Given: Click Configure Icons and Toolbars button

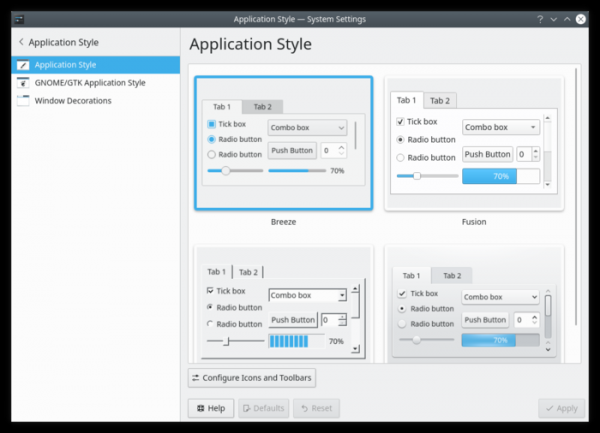Looking at the screenshot, I should point(253,378).
